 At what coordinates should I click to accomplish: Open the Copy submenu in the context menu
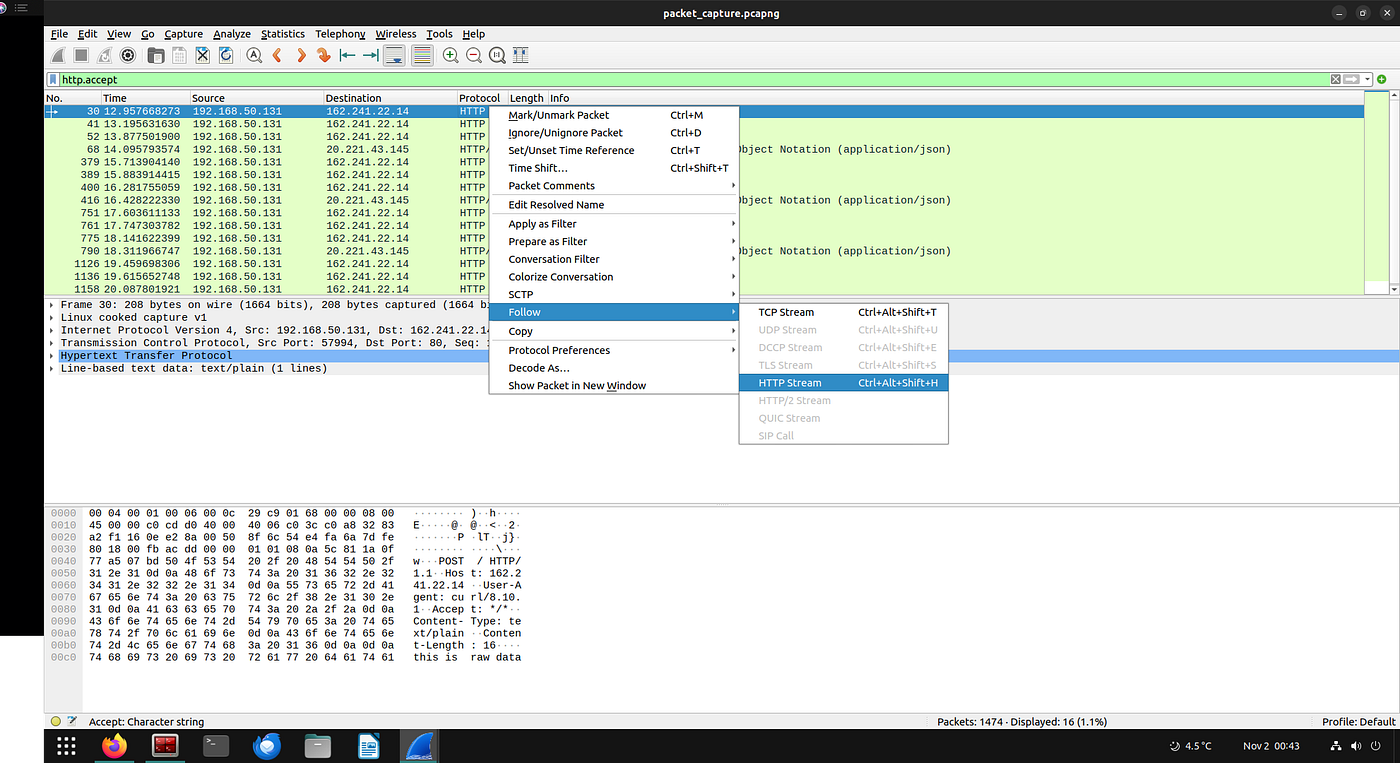tap(613, 331)
